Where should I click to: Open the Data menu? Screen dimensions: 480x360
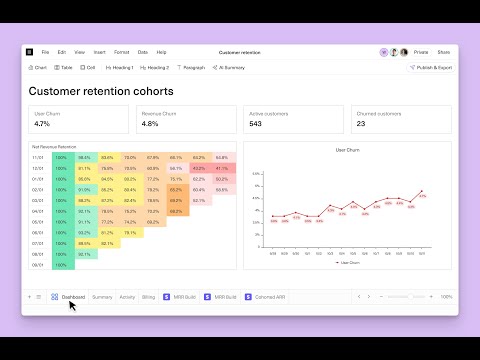pos(143,52)
